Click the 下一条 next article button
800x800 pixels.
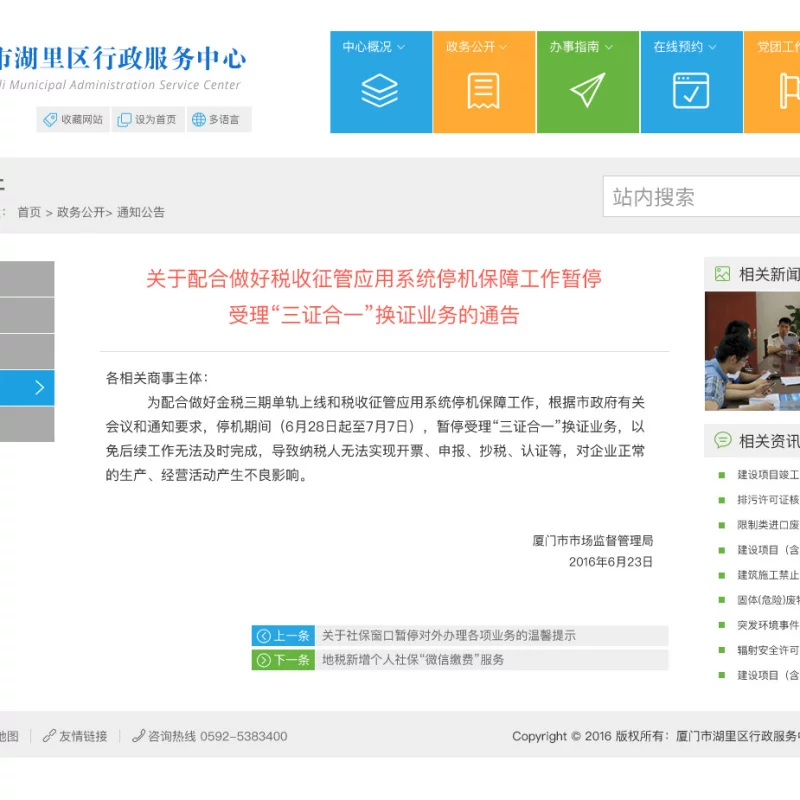tap(283, 660)
